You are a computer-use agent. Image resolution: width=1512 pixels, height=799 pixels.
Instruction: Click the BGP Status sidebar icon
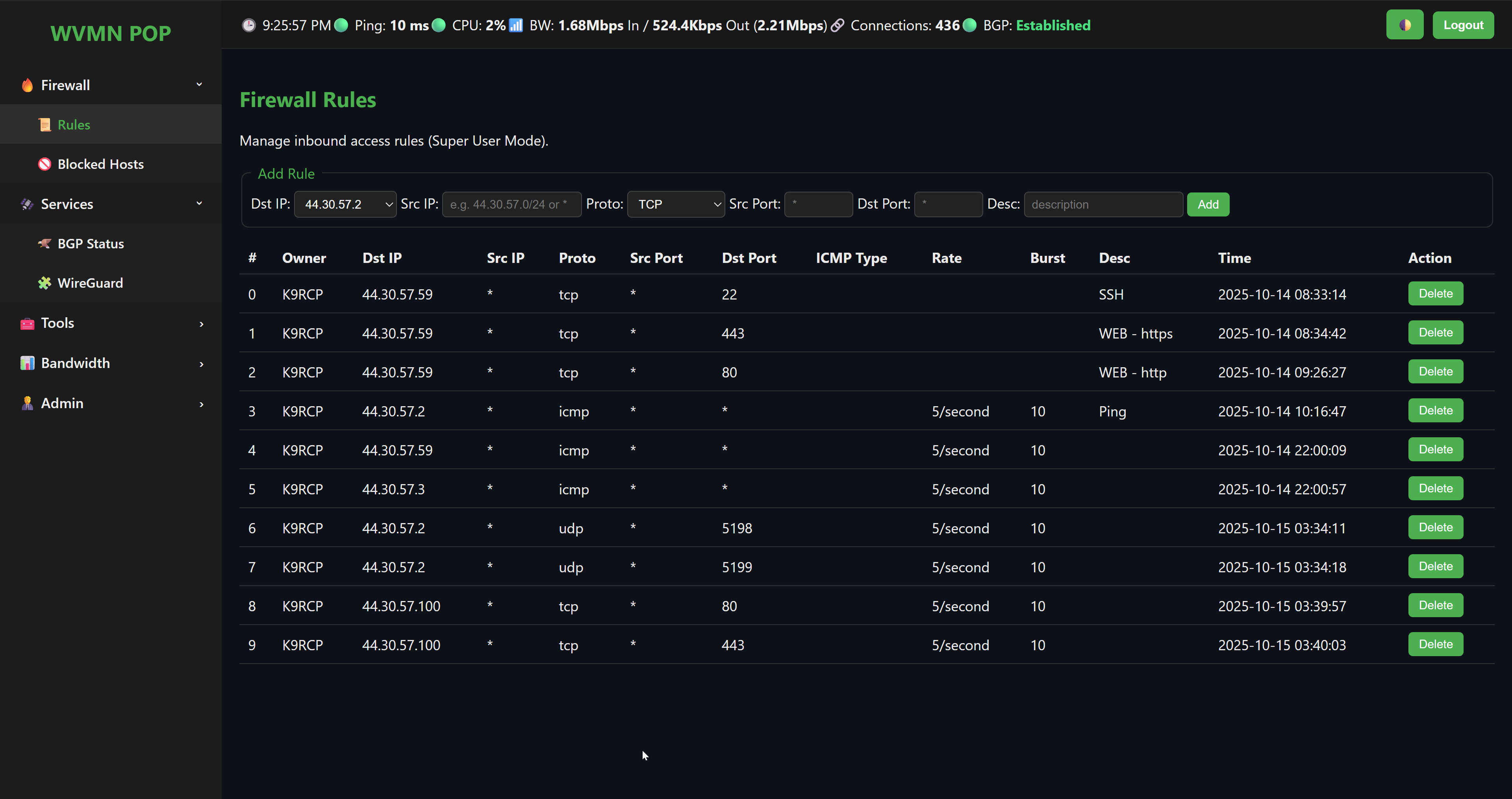tap(44, 244)
